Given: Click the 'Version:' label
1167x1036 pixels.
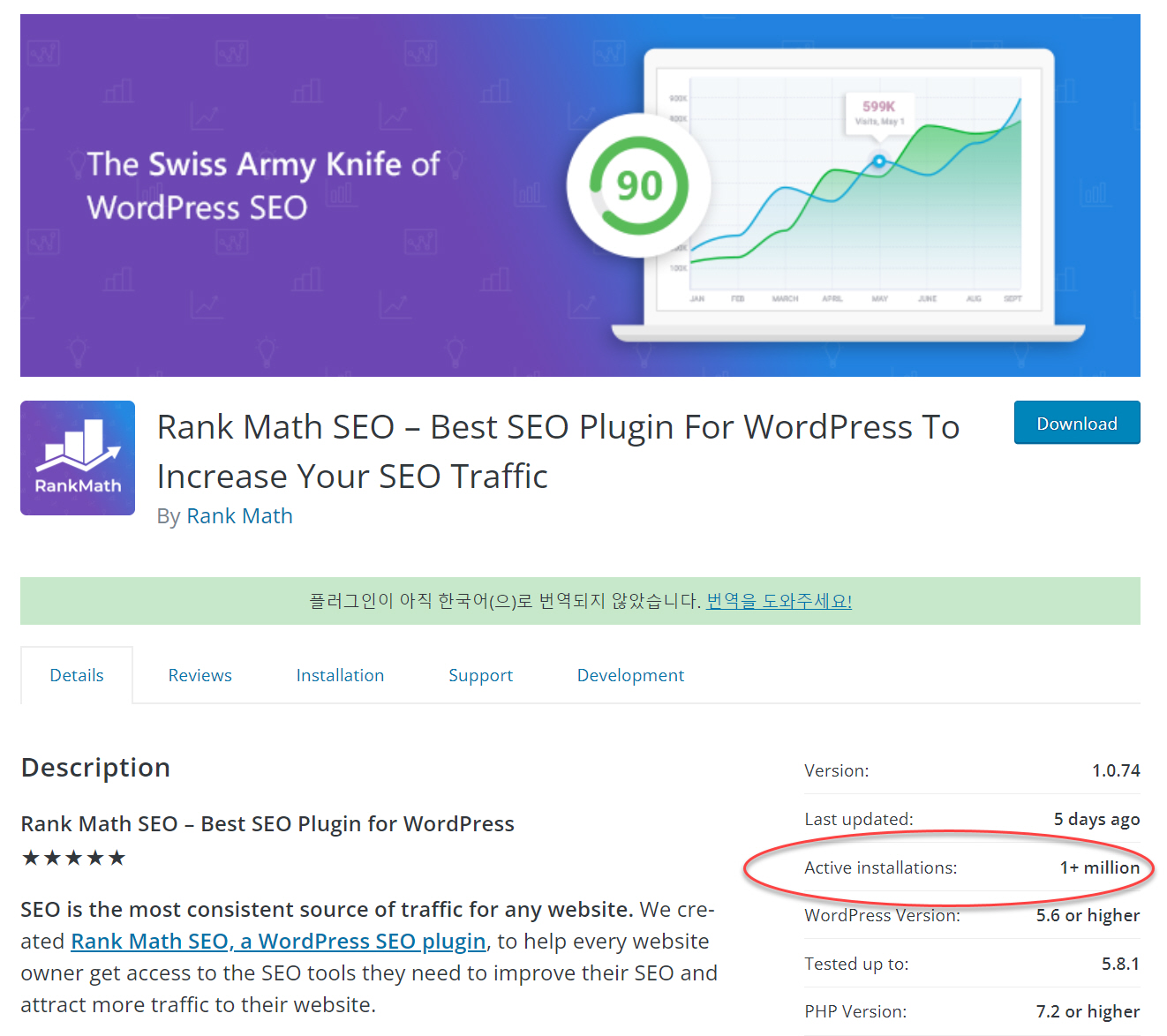Looking at the screenshot, I should (x=836, y=770).
